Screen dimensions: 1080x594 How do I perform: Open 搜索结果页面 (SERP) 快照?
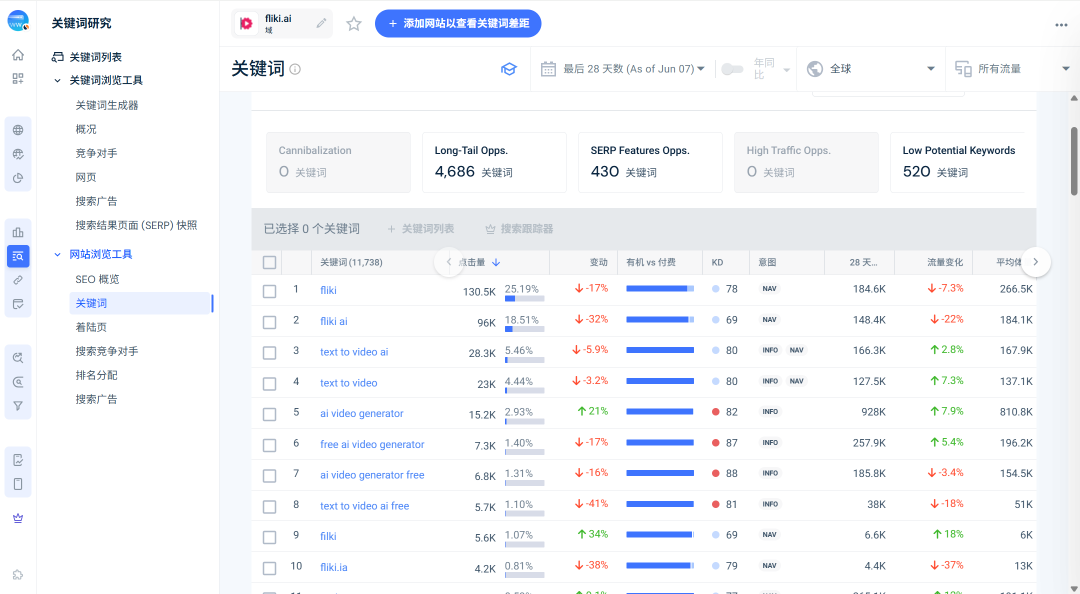click(136, 225)
